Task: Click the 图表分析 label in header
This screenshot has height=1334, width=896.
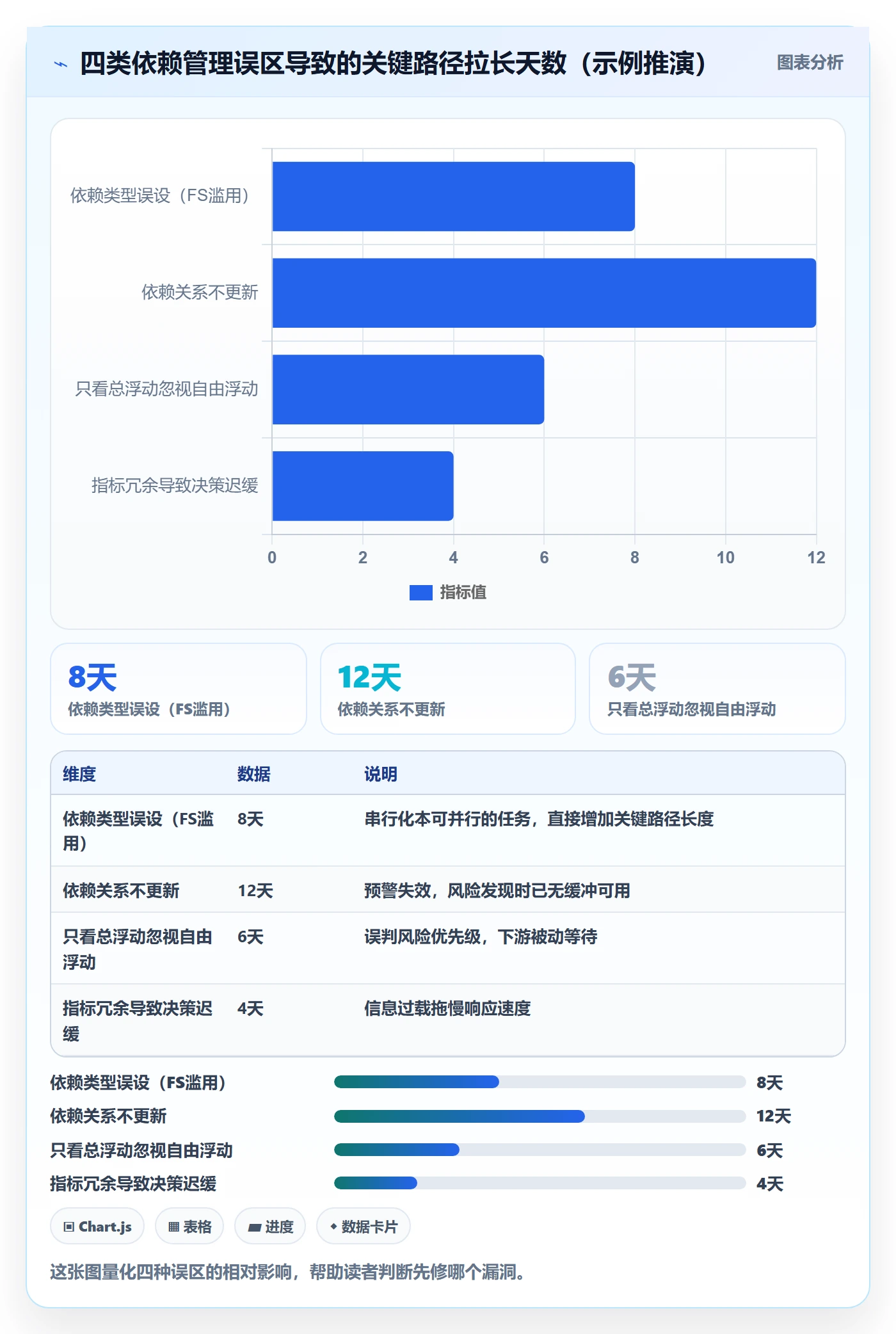Action: (x=810, y=63)
